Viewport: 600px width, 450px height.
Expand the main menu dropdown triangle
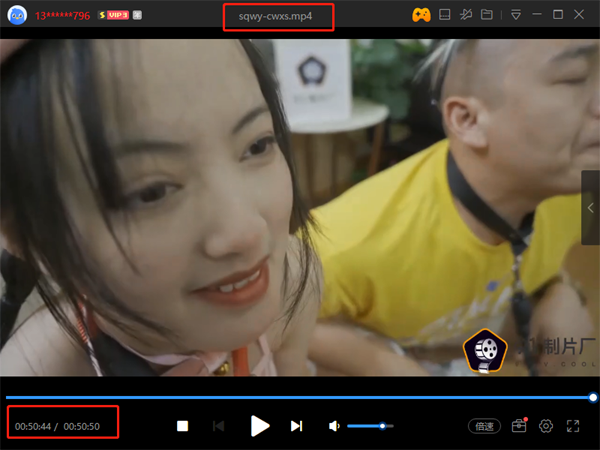(x=516, y=15)
